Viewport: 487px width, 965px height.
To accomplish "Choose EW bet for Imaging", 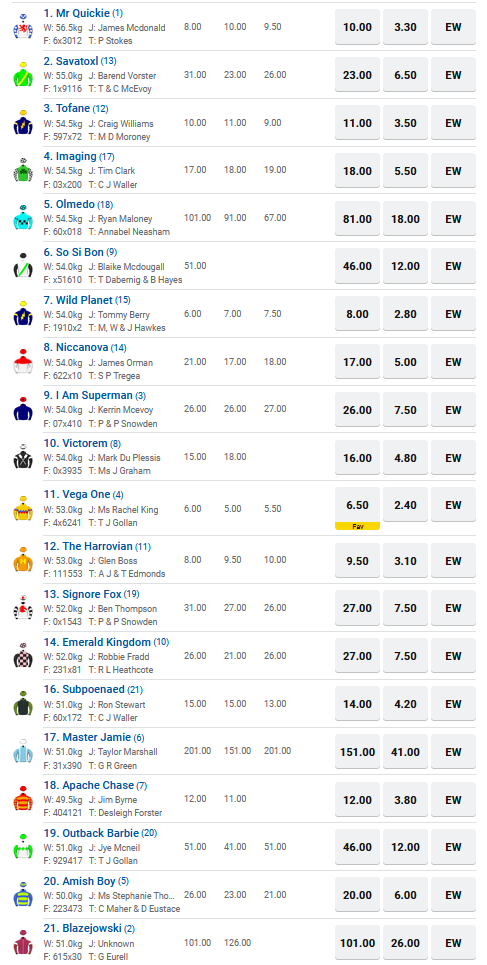I will 453,171.
